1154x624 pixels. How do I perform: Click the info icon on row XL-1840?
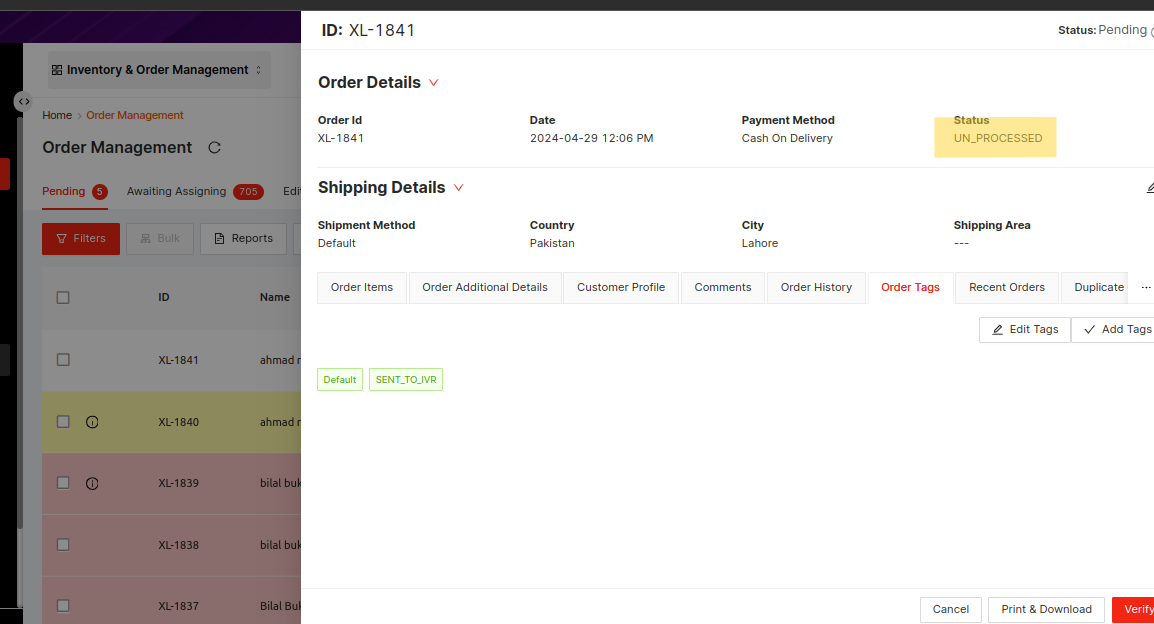pos(92,422)
